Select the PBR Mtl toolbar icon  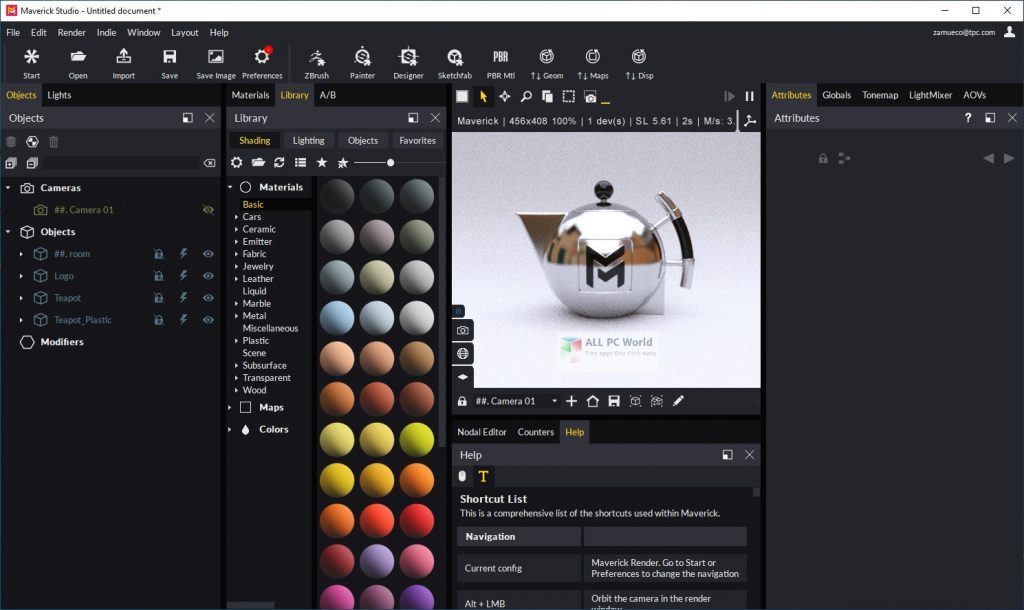(499, 60)
